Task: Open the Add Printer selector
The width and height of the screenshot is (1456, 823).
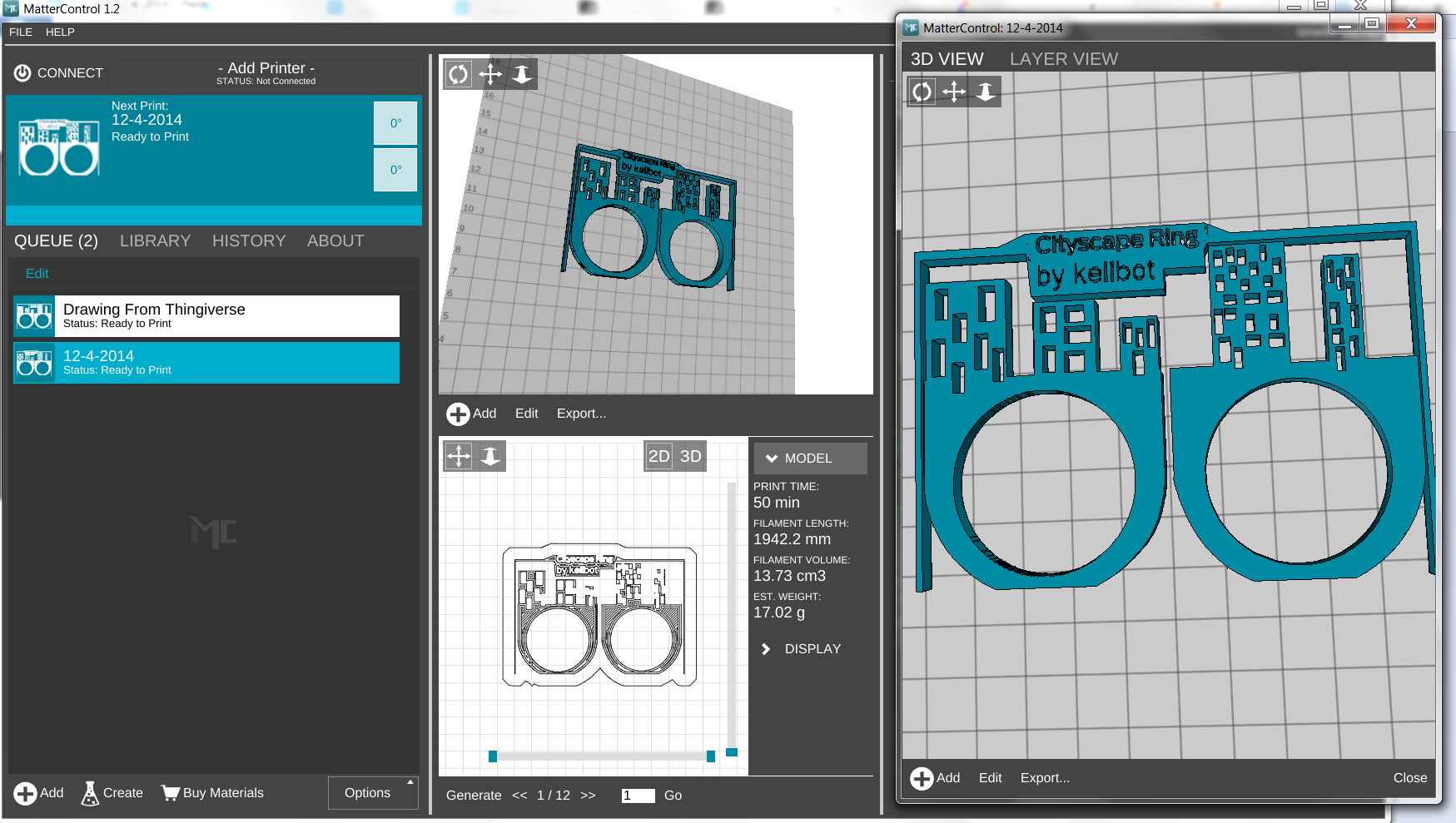Action: coord(266,73)
